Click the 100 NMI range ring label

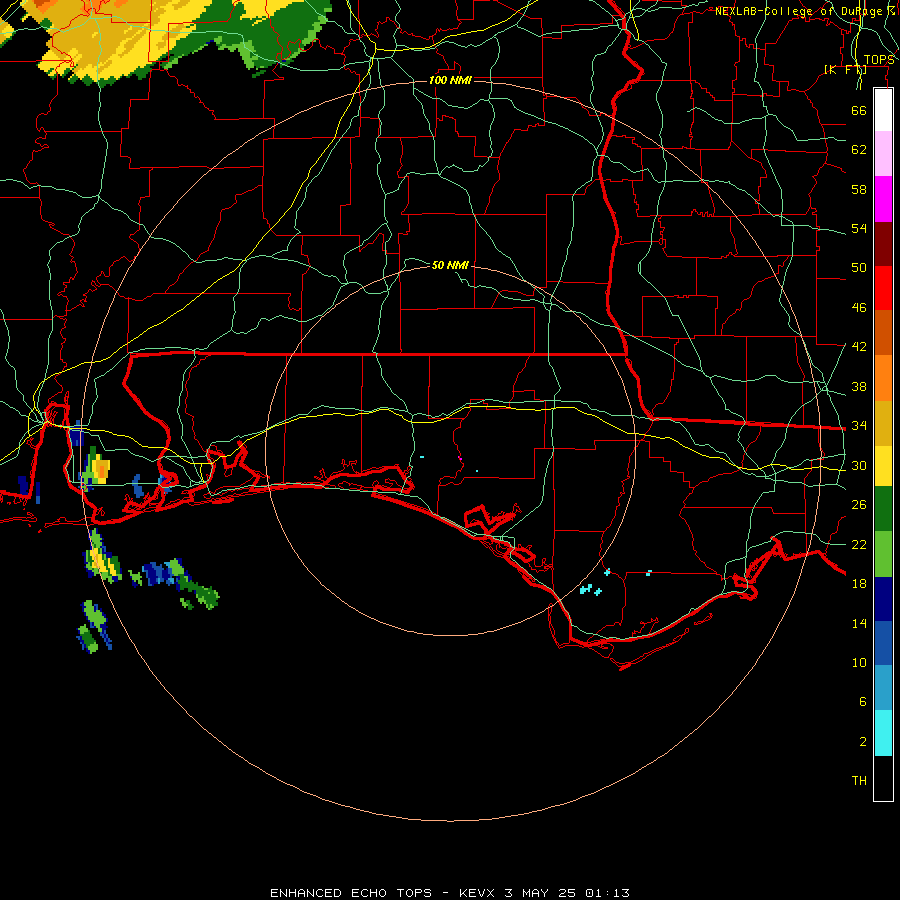450,80
